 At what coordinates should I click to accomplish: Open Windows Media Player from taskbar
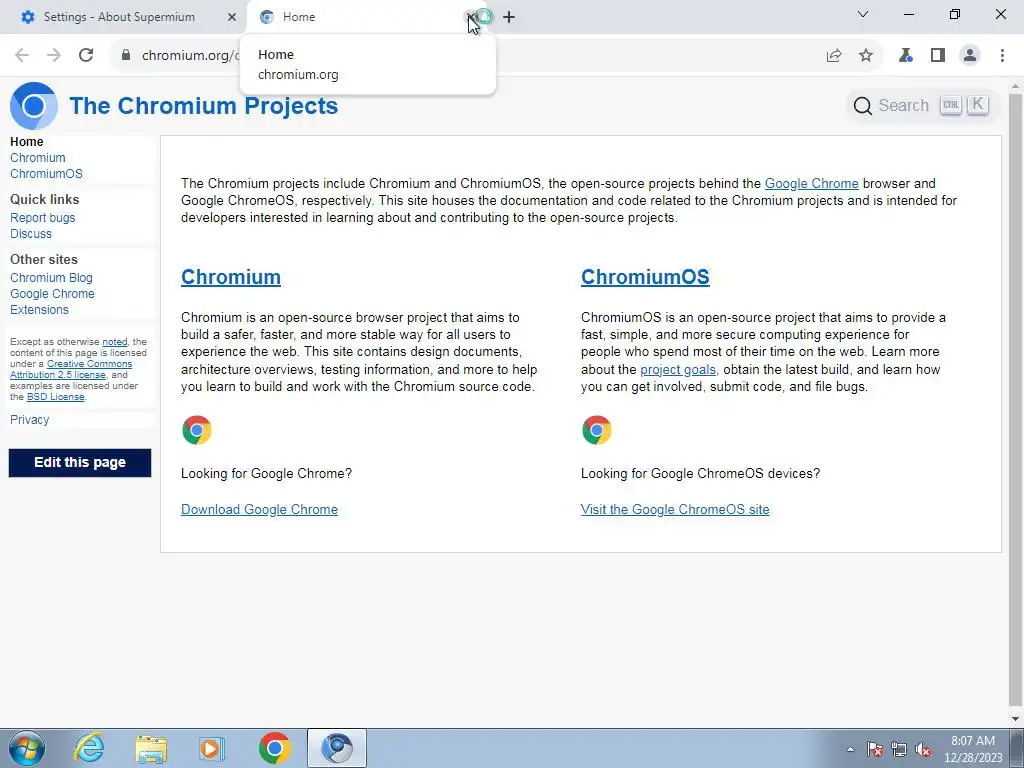click(212, 748)
